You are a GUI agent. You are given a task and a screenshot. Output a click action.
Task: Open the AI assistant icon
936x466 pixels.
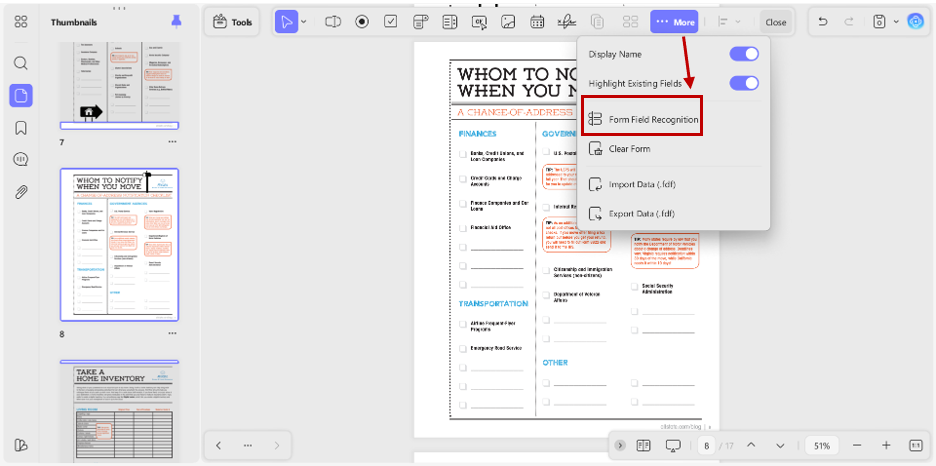tap(915, 22)
